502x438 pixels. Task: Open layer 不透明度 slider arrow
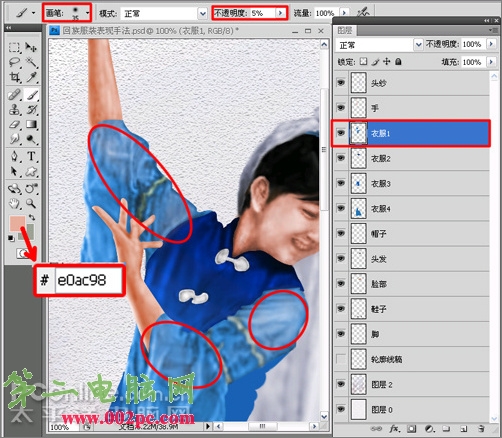click(491, 44)
